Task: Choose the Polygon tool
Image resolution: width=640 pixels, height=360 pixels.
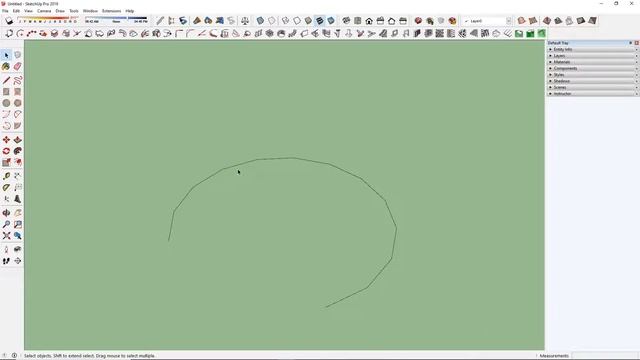Action: click(18, 103)
